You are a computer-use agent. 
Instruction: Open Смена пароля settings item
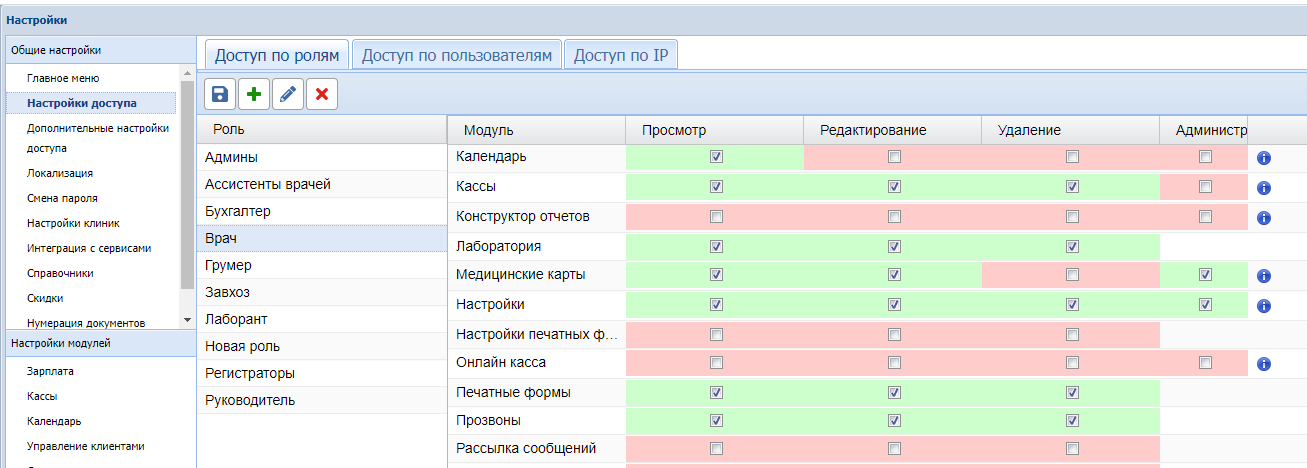click(62, 198)
